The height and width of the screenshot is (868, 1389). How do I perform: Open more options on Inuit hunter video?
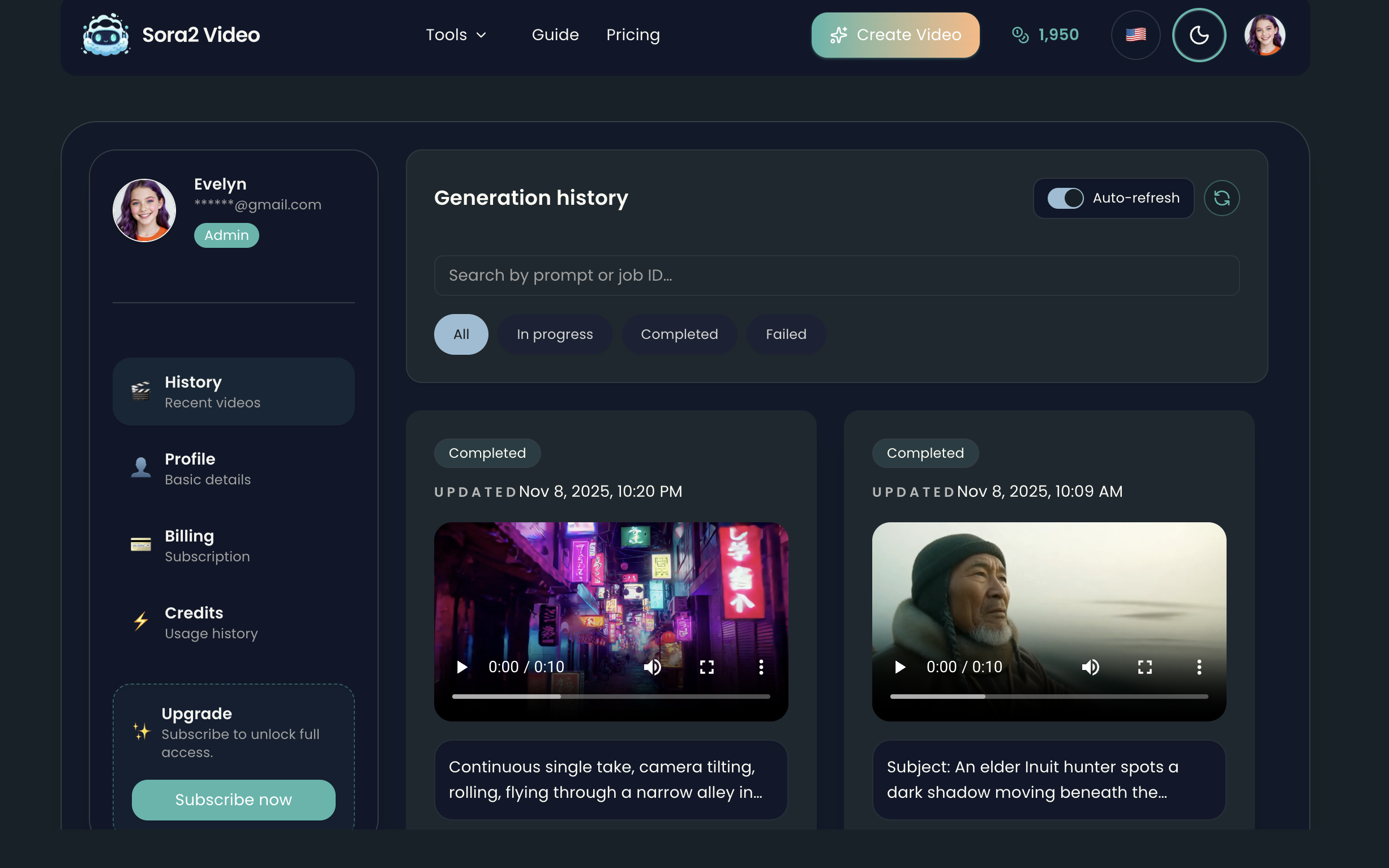tap(1198, 667)
